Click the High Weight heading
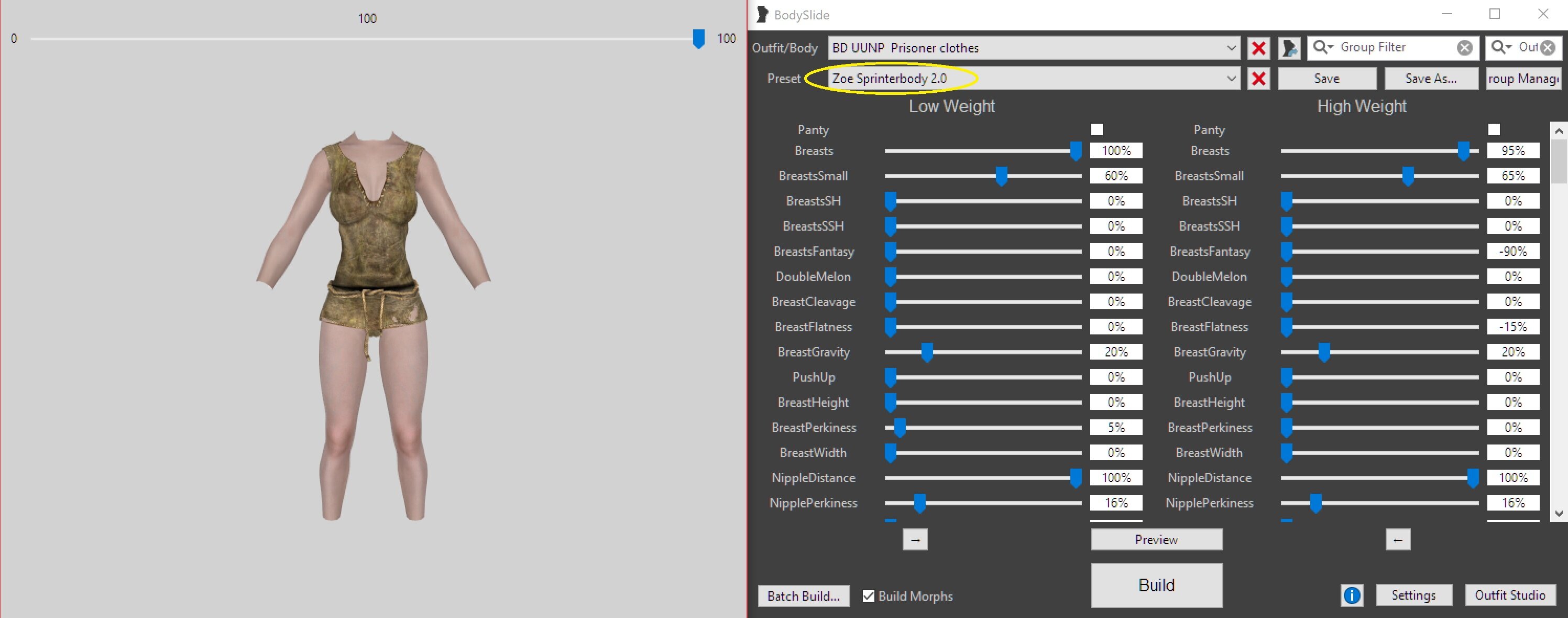This screenshot has width=1568, height=618. click(1362, 106)
